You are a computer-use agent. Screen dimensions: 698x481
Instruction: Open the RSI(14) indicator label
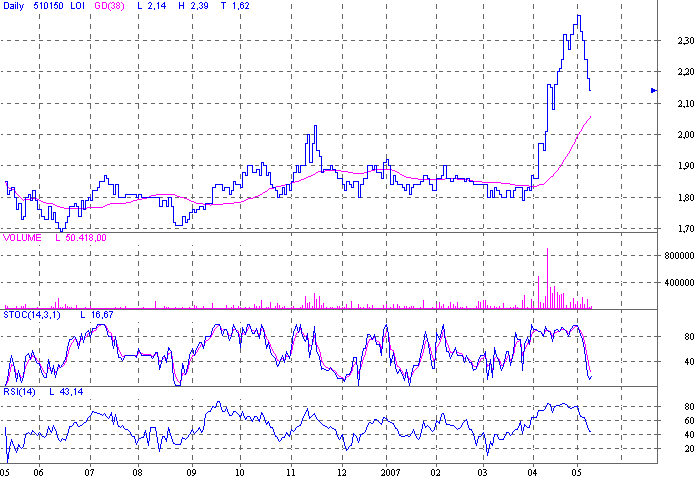(21, 393)
